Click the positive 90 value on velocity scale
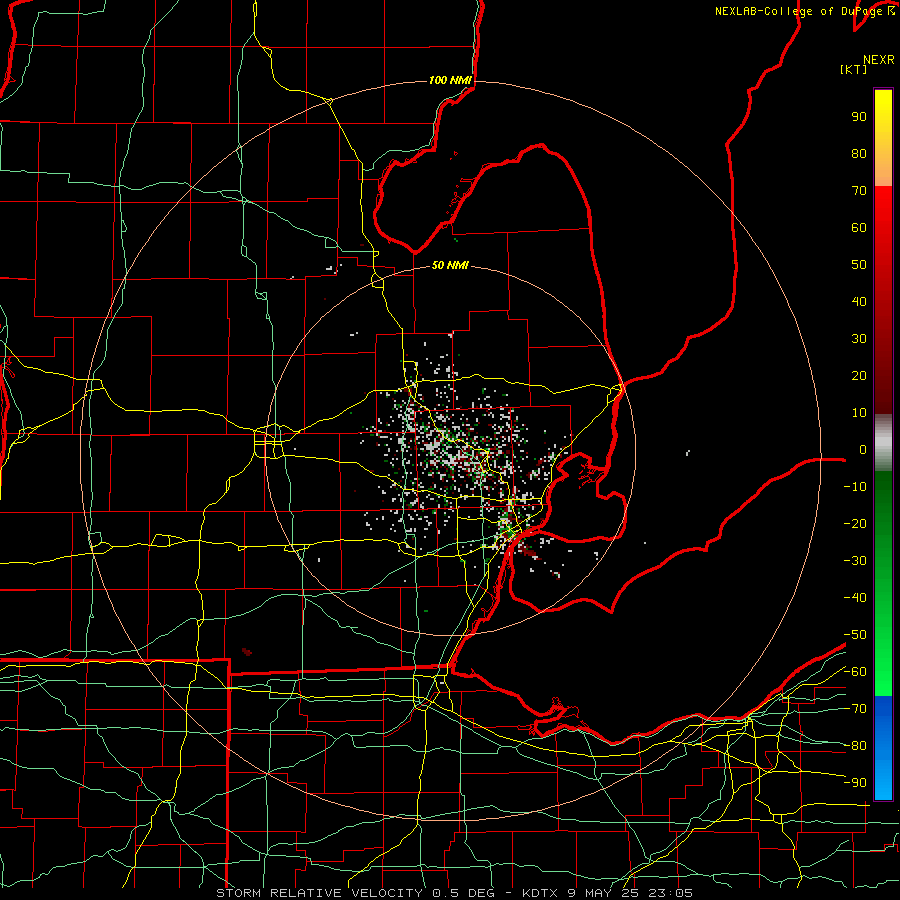Screen dimensions: 900x900 [x=859, y=117]
